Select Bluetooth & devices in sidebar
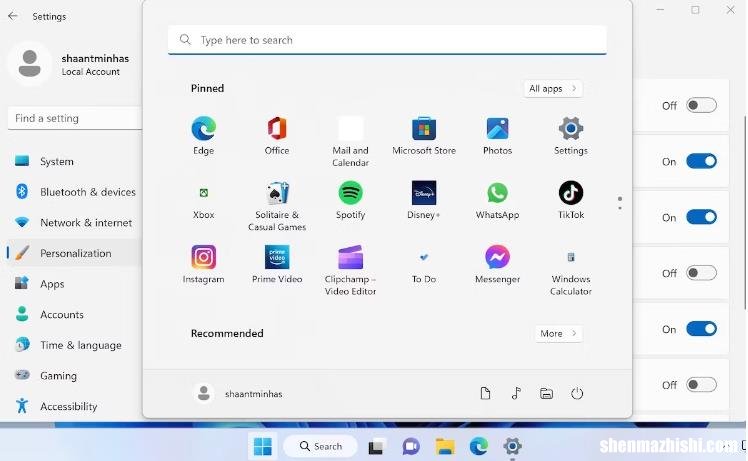This screenshot has width=748, height=461. pos(72,192)
